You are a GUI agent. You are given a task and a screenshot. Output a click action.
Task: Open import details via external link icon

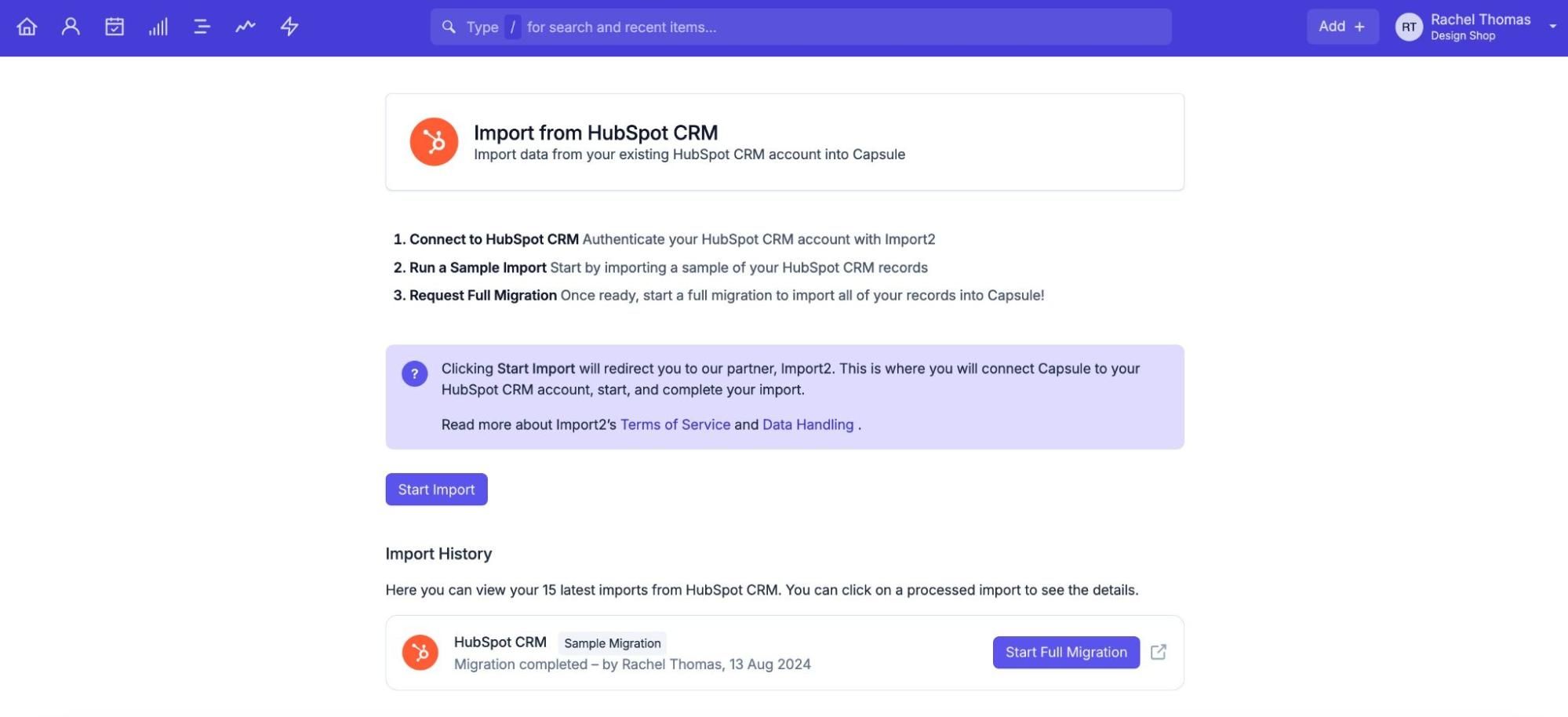(x=1159, y=652)
